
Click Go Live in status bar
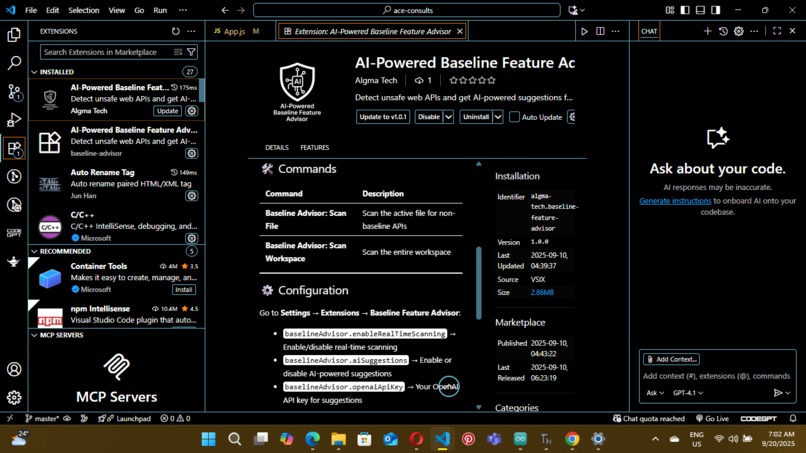[x=712, y=419]
